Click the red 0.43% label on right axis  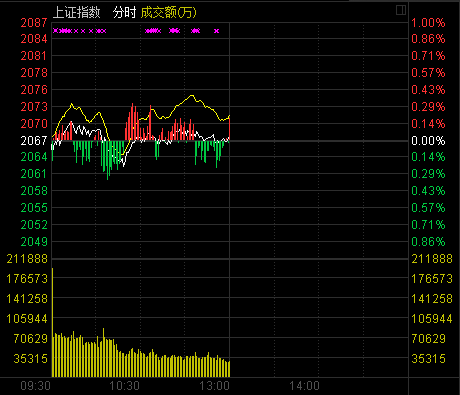pyautogui.click(x=428, y=90)
